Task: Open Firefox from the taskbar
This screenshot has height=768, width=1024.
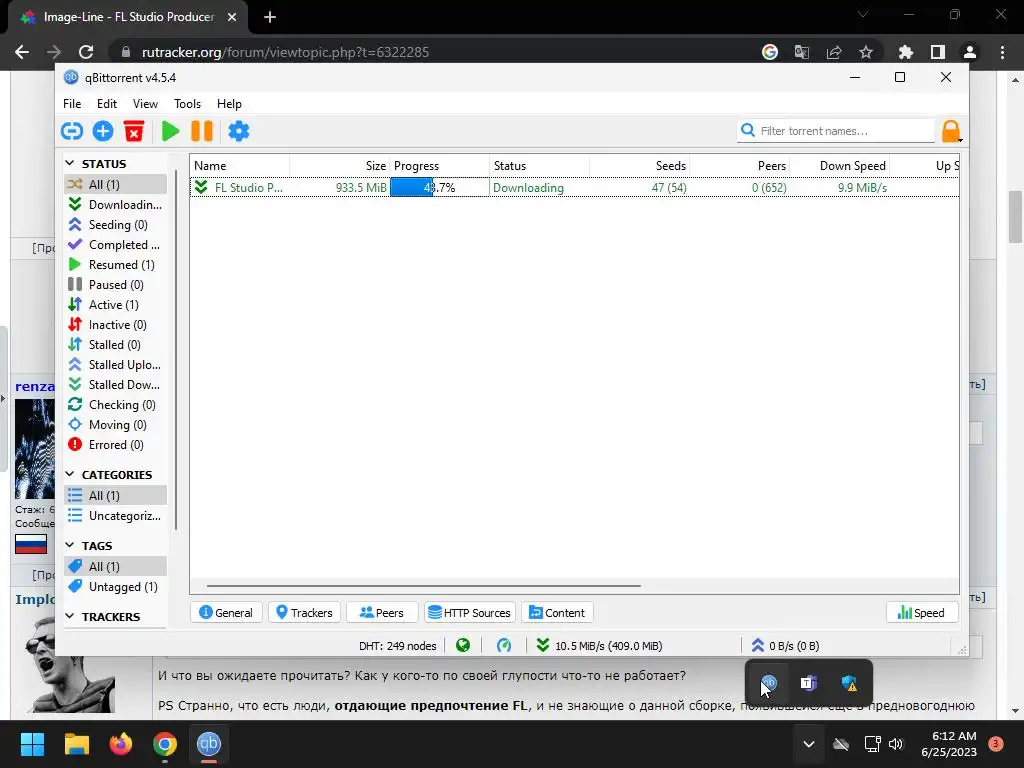Action: 121,744
